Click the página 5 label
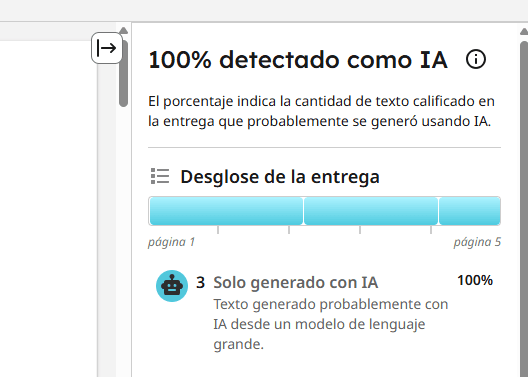The width and height of the screenshot is (528, 377). 477,242
